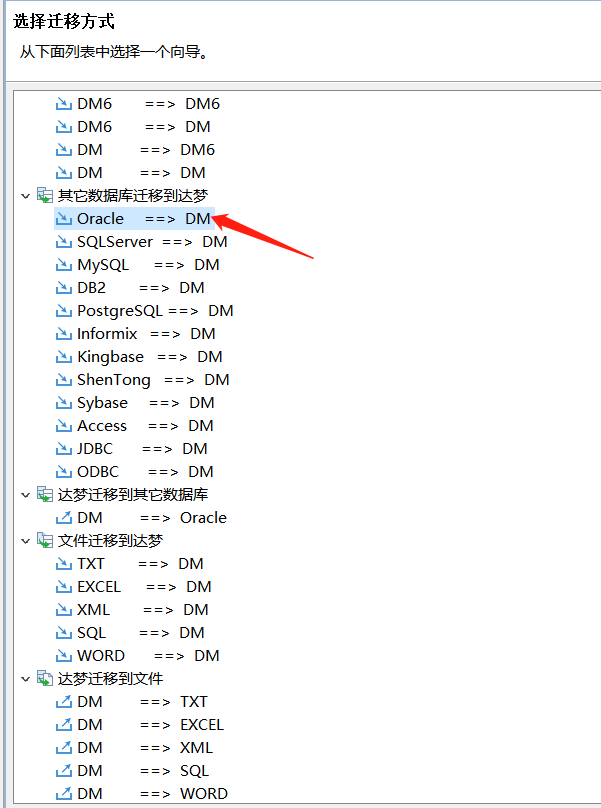Click the icon beside DM ==> DM6
Viewport: 601px width, 808px height.
63,150
